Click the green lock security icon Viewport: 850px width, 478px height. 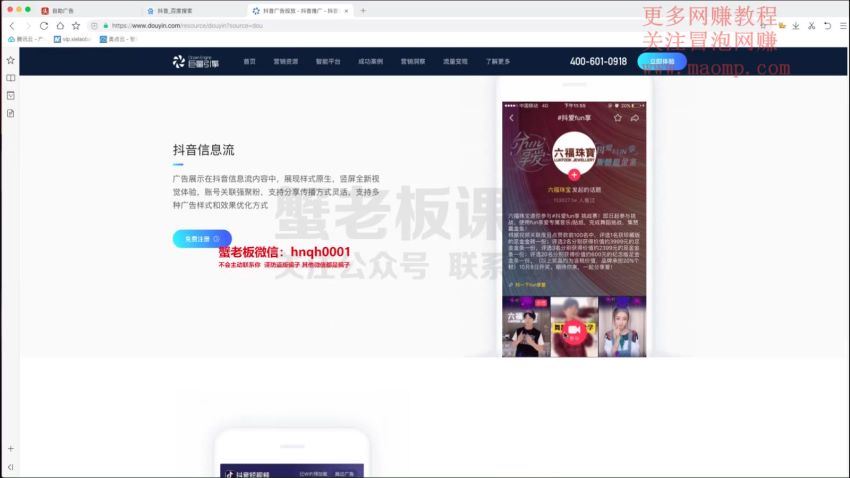(106, 25)
